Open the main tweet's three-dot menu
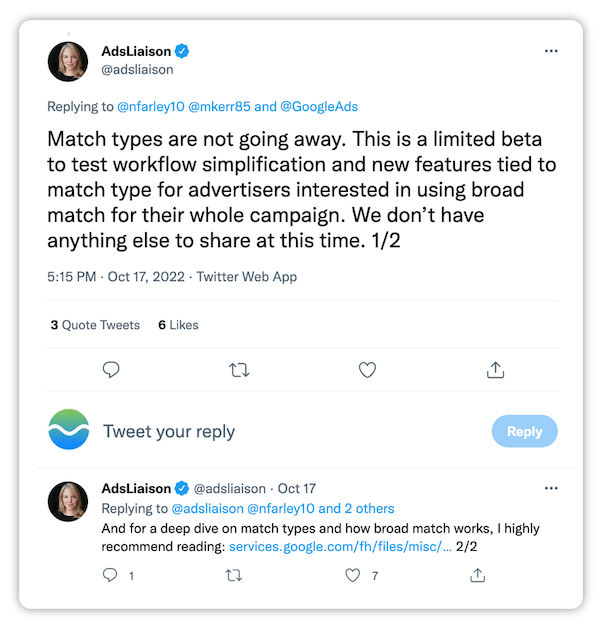The height and width of the screenshot is (624, 600). click(550, 51)
